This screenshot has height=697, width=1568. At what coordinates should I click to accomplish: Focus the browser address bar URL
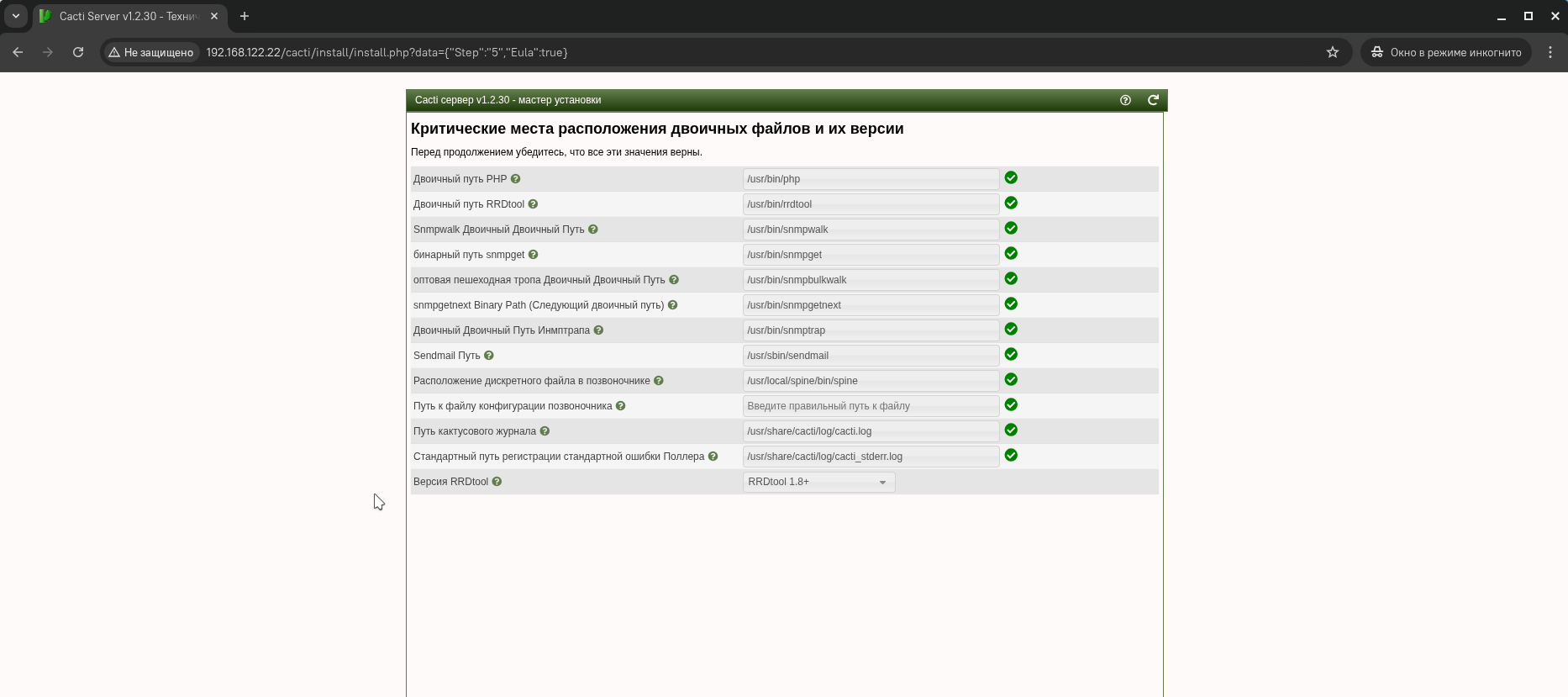click(x=387, y=52)
